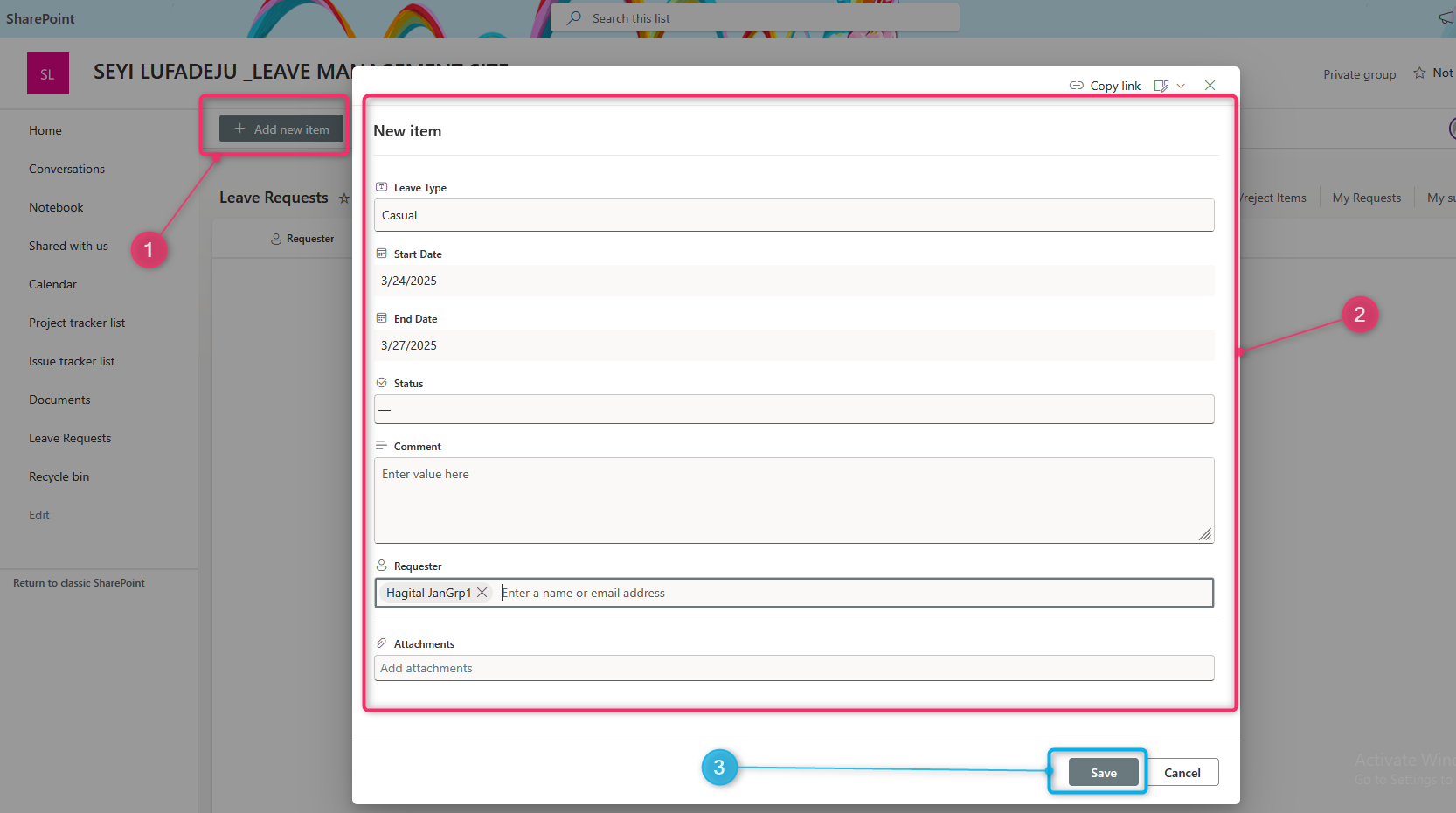This screenshot has height=813, width=1456.
Task: Click the Leave Requests list title
Action: click(x=274, y=198)
